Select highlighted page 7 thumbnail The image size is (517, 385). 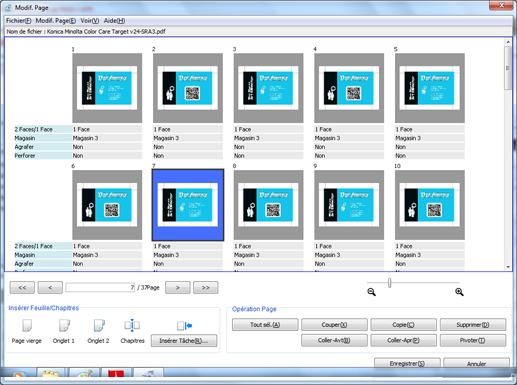point(188,205)
